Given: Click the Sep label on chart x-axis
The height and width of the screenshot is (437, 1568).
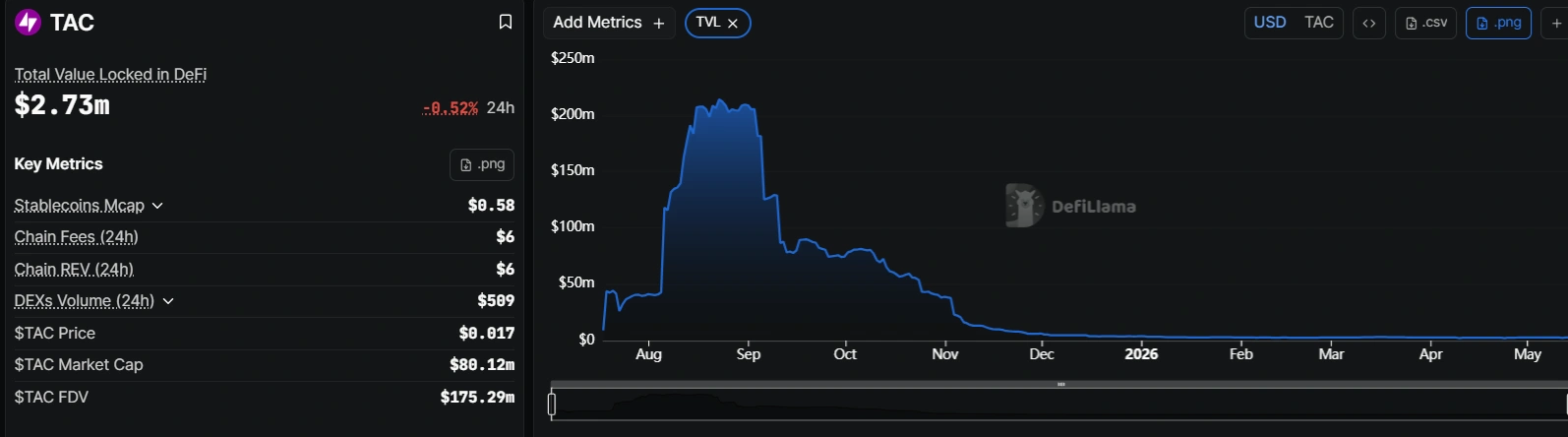Looking at the screenshot, I should [749, 354].
